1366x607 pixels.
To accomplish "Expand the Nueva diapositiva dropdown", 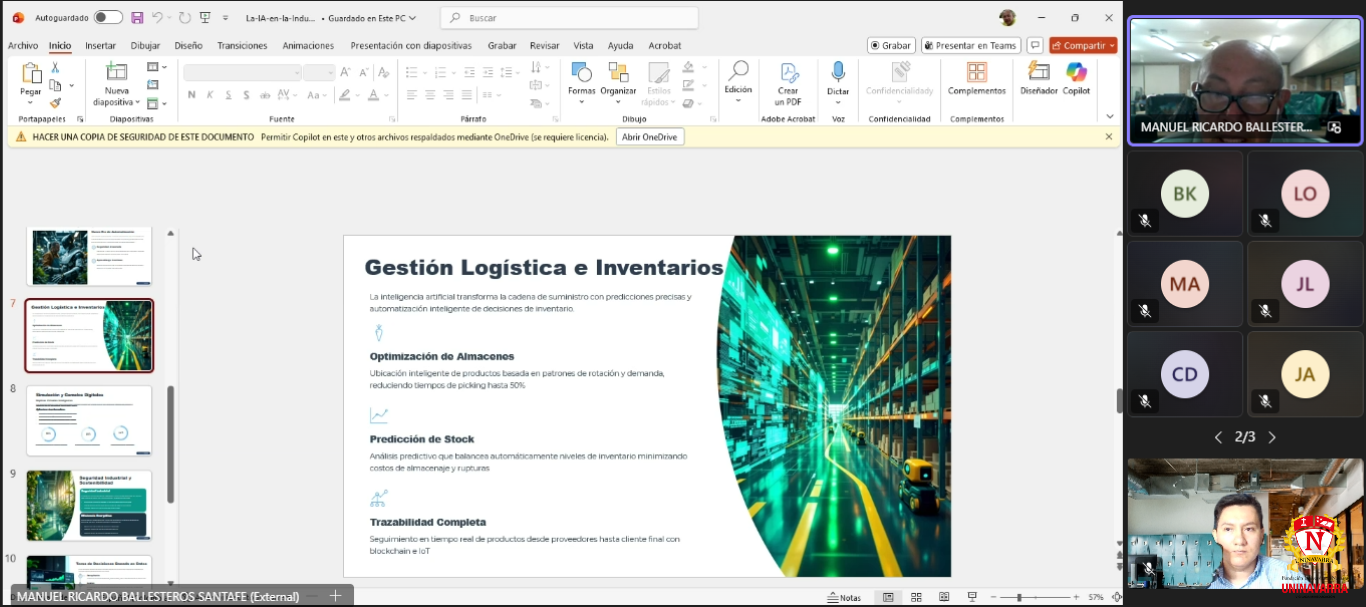I will [135, 102].
